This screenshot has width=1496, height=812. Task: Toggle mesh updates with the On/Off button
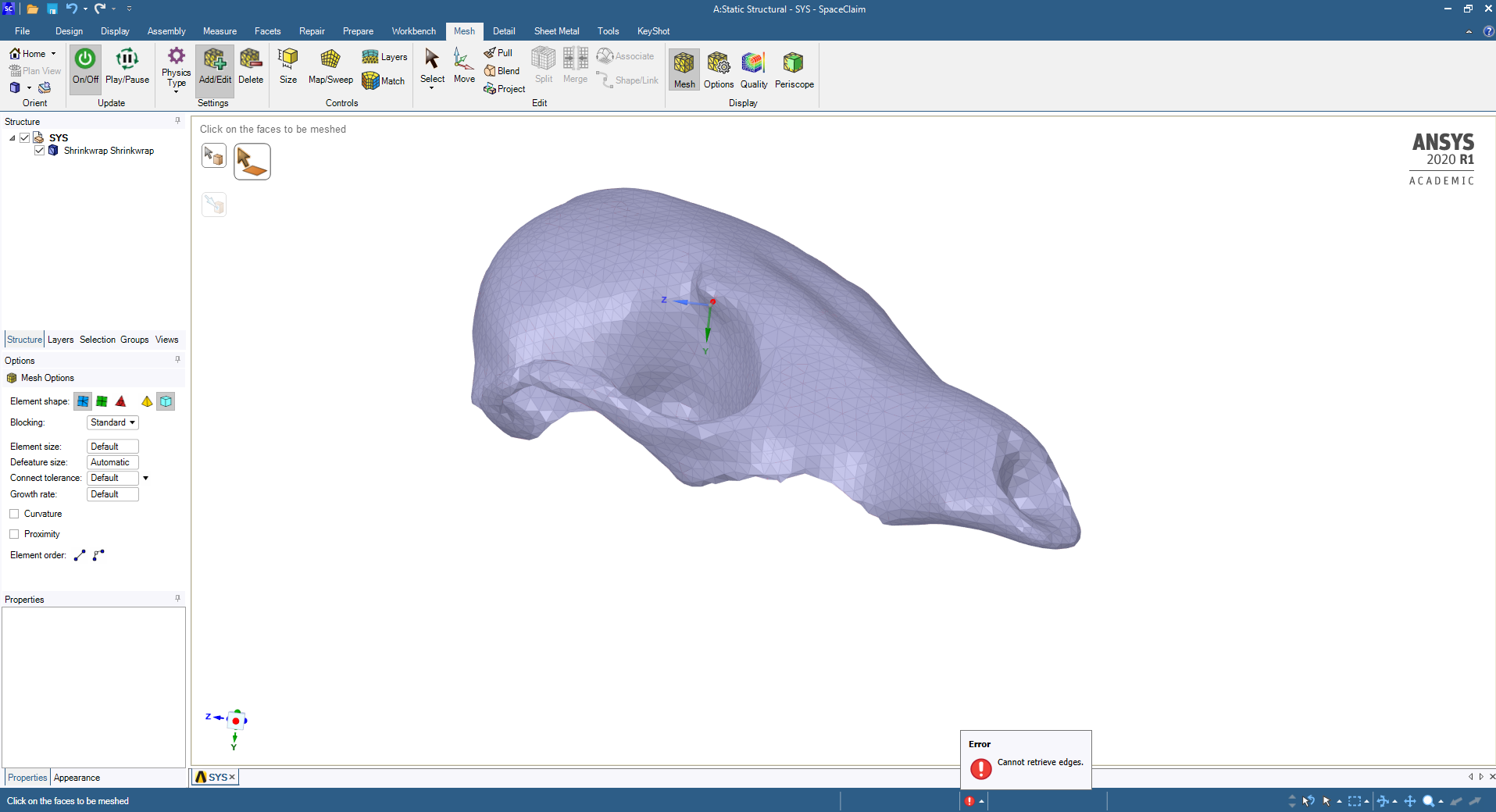pos(84,68)
